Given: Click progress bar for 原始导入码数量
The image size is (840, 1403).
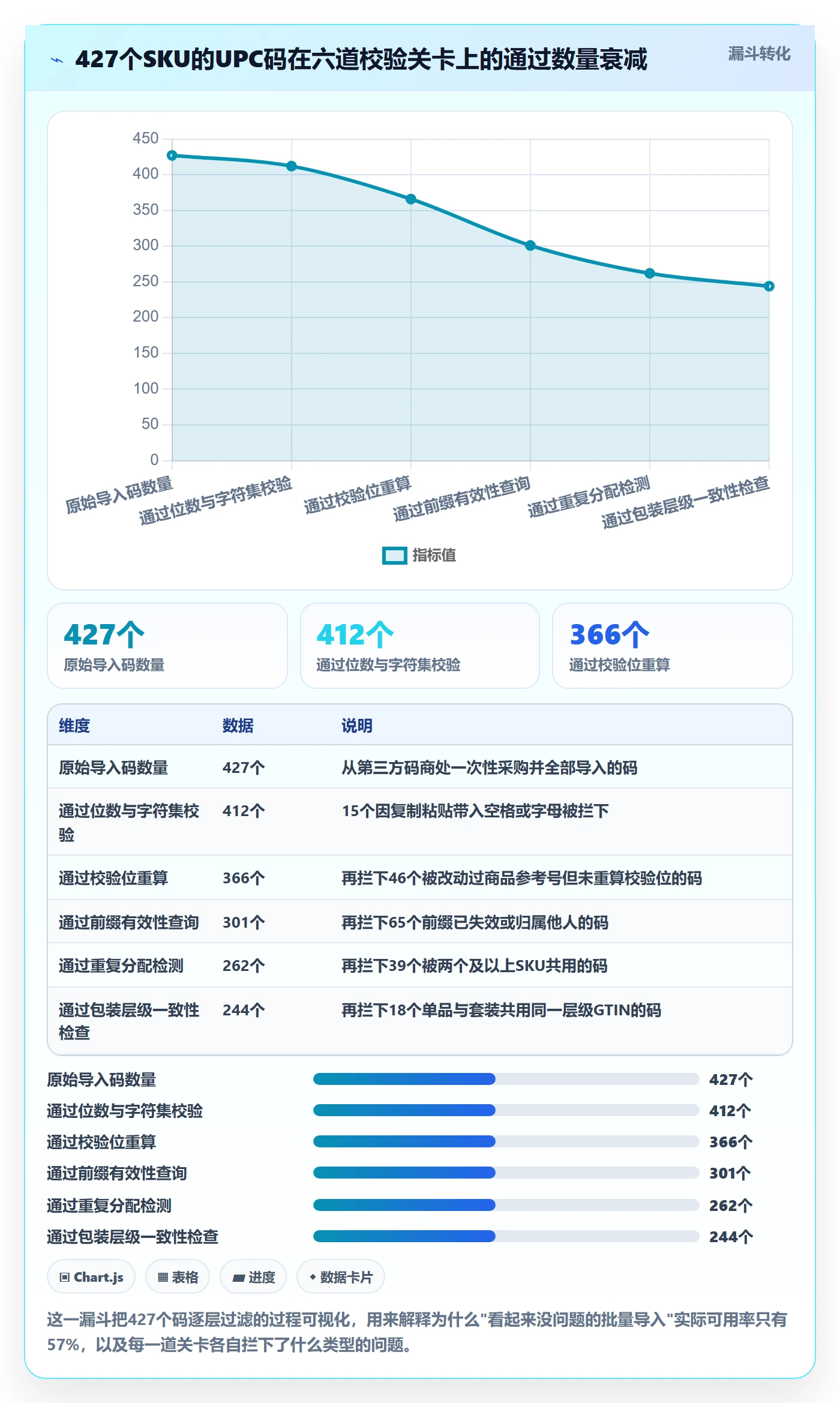Looking at the screenshot, I should click(x=506, y=1079).
